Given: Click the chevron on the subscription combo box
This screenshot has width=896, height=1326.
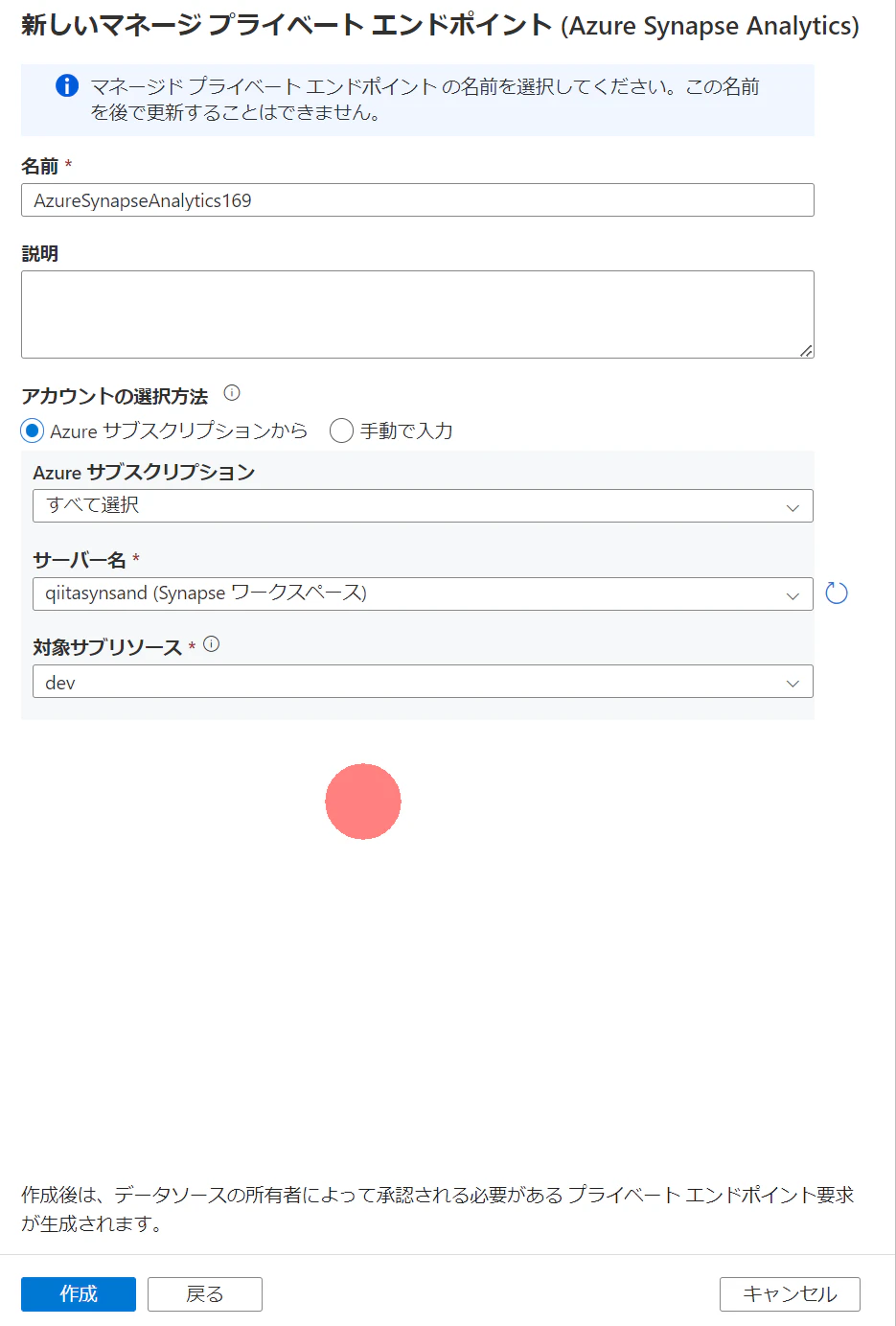Looking at the screenshot, I should (x=793, y=505).
